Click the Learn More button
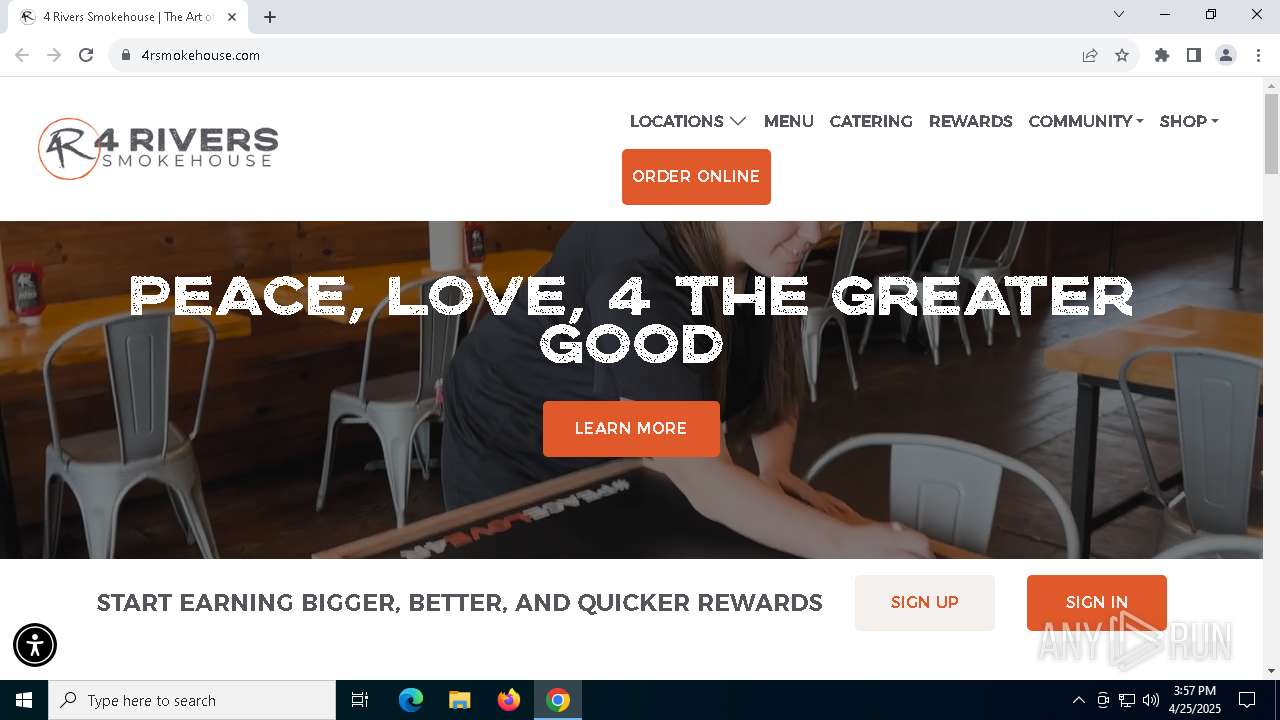 point(631,429)
